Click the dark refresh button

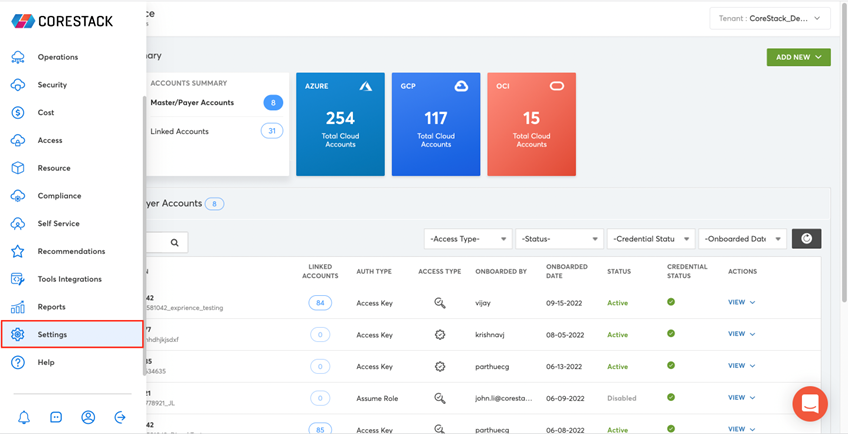coord(806,239)
